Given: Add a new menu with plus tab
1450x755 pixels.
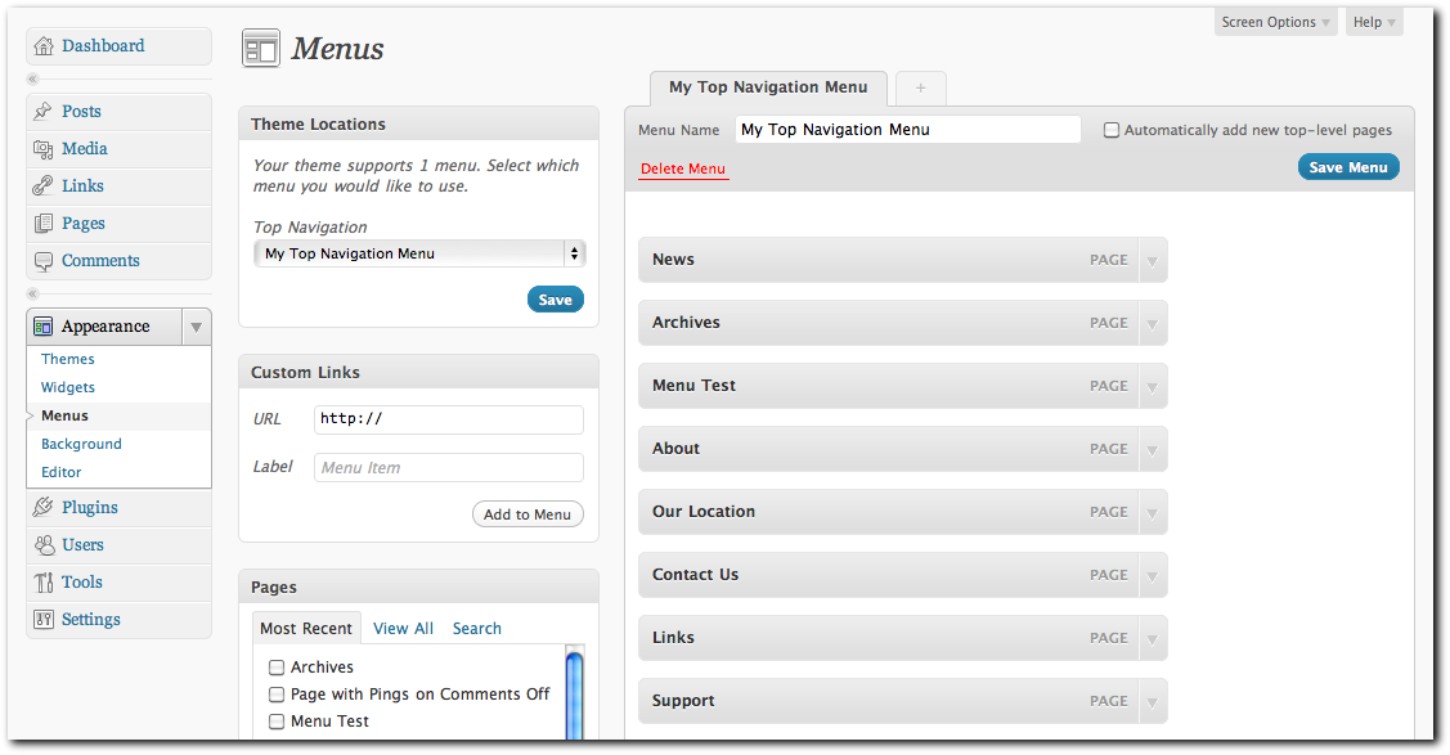Looking at the screenshot, I should pyautogui.click(x=921, y=88).
